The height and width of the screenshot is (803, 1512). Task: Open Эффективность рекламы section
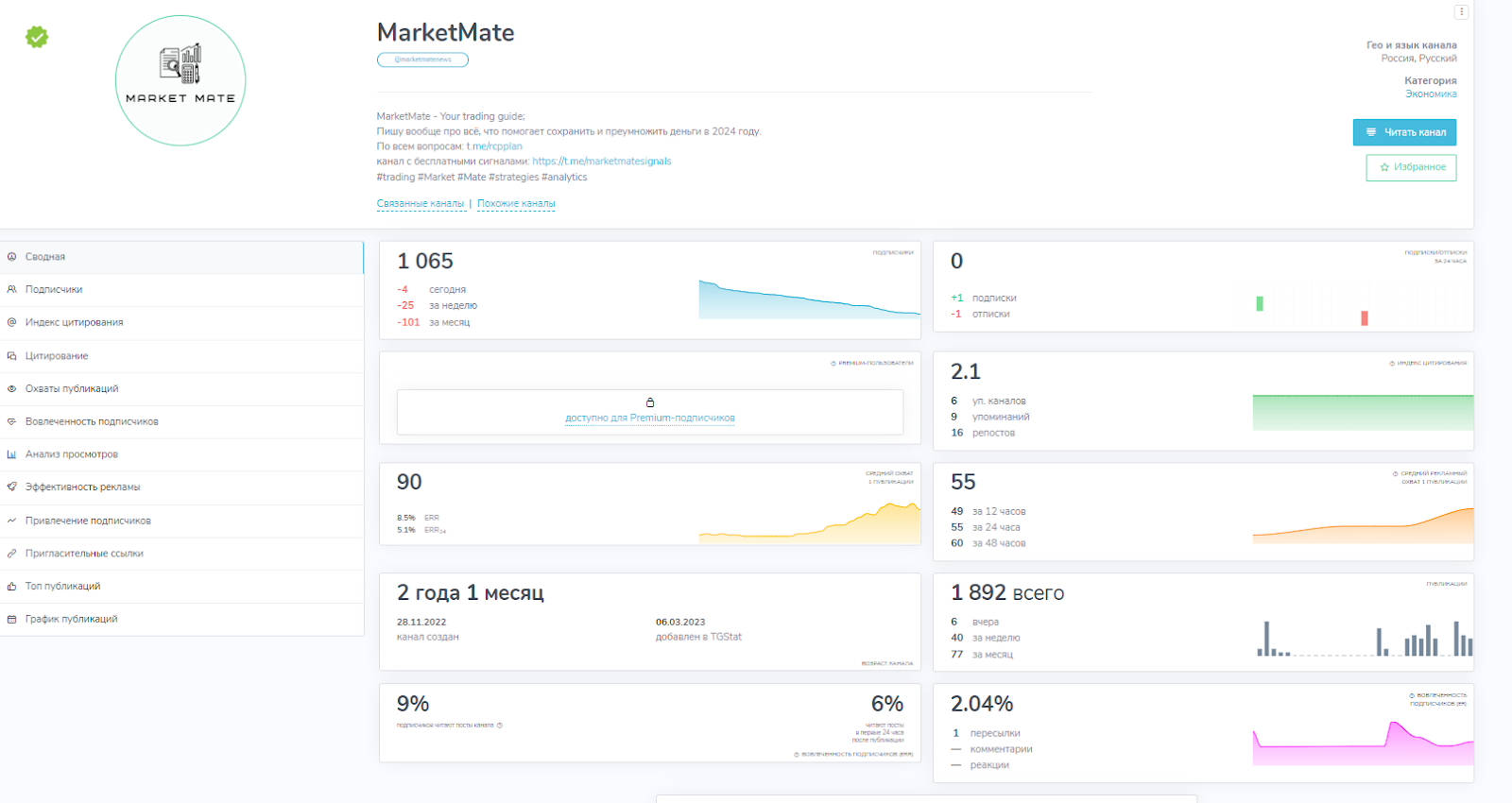coord(181,487)
